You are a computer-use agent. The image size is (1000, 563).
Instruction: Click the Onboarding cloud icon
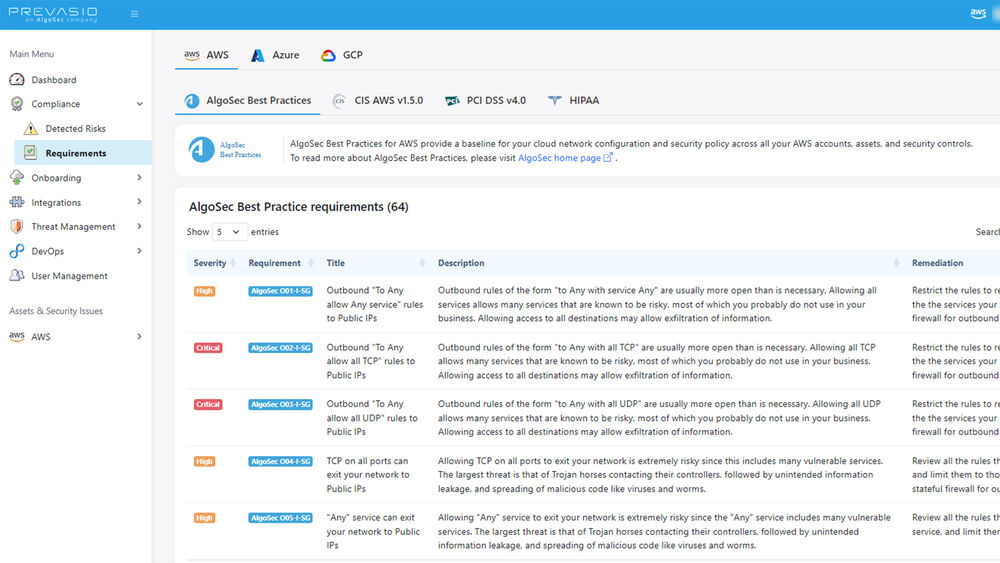[17, 177]
